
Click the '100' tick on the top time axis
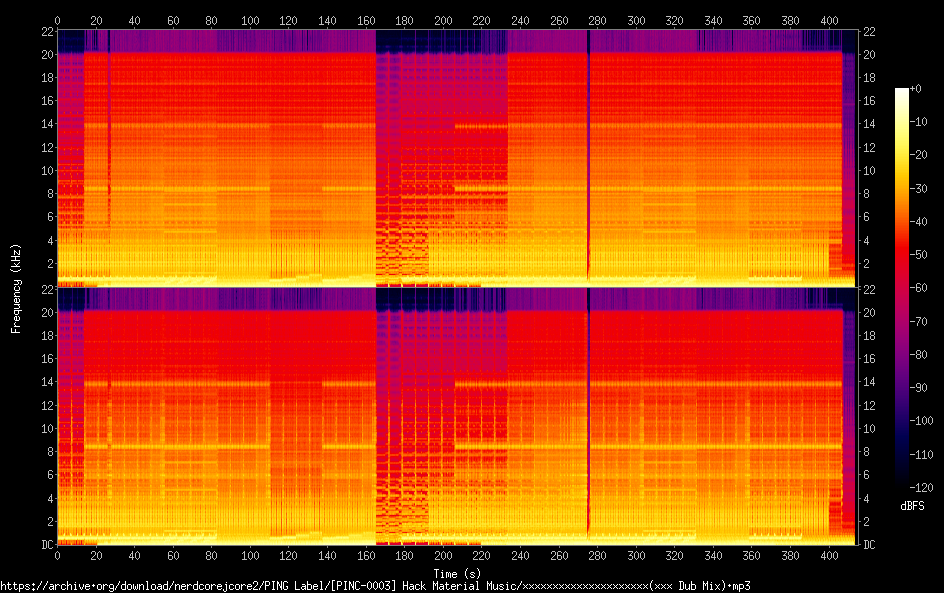tap(250, 19)
